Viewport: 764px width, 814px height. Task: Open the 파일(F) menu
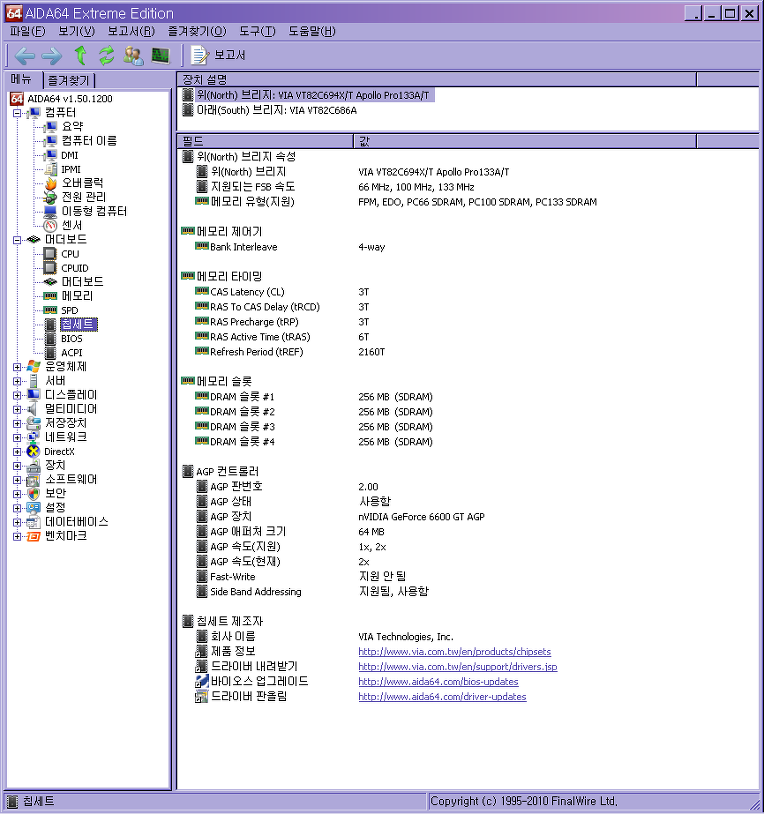[x=28, y=31]
